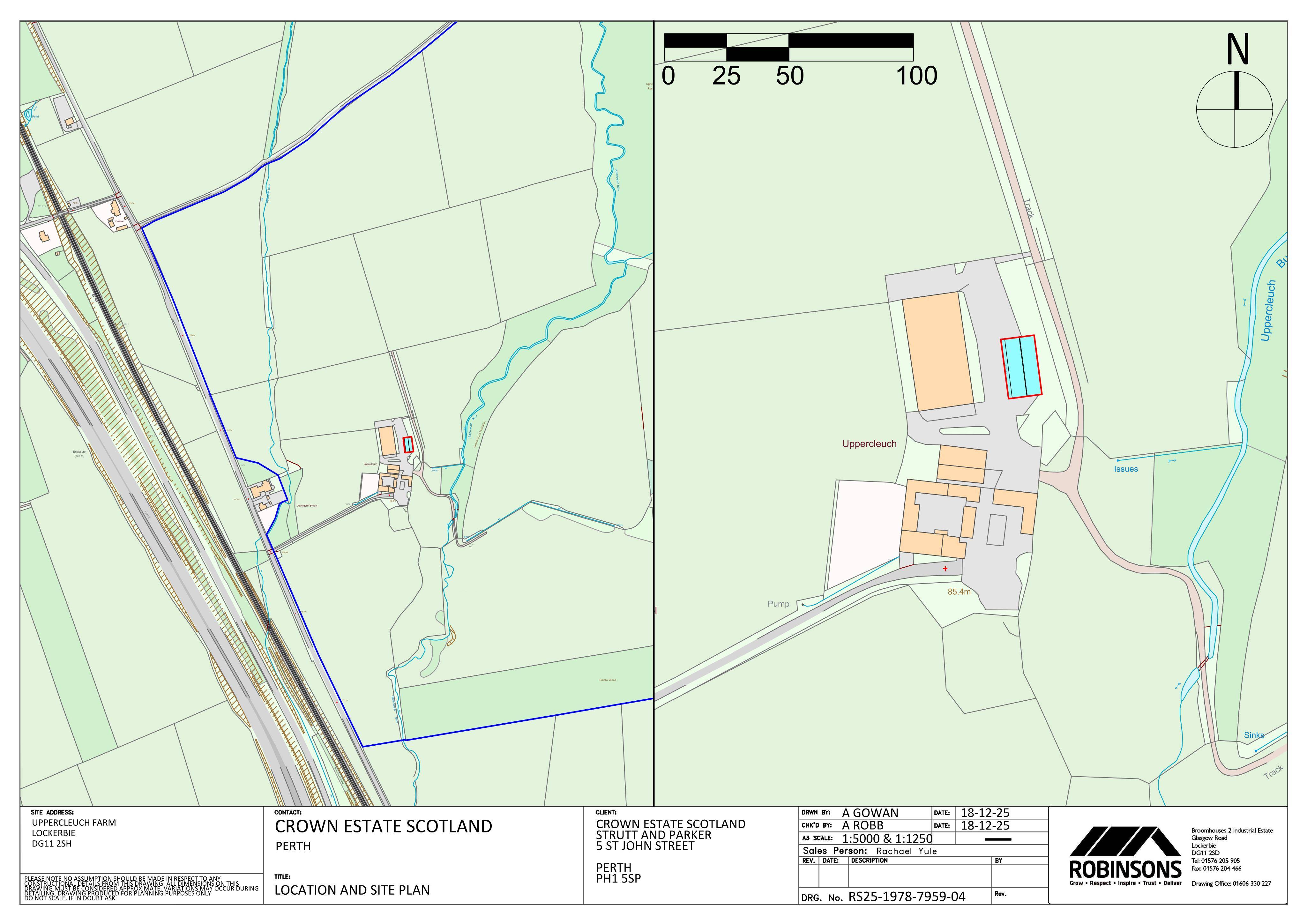Viewport: 1307px width, 924px height.
Task: Click the 'Track' label at bottom right of site plan
Action: 1274,772
